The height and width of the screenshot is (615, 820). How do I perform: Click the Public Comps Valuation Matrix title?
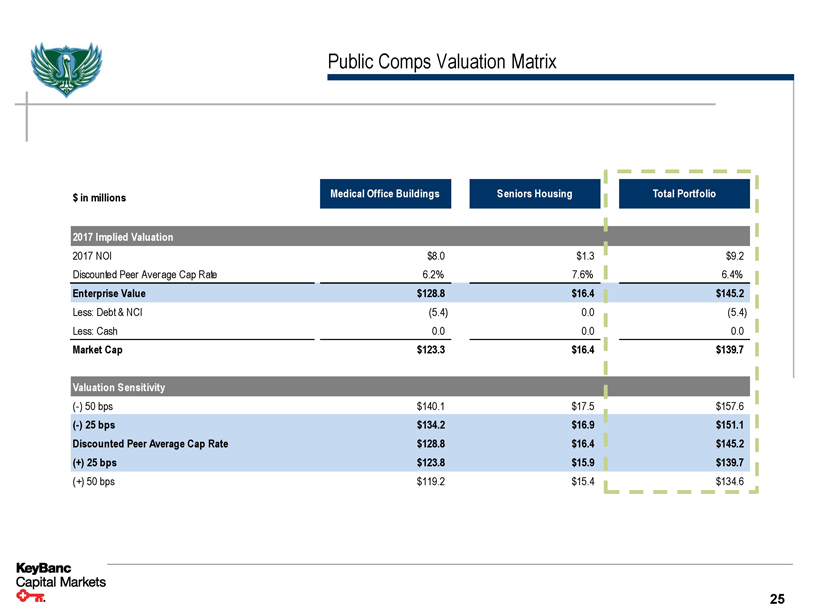(442, 63)
